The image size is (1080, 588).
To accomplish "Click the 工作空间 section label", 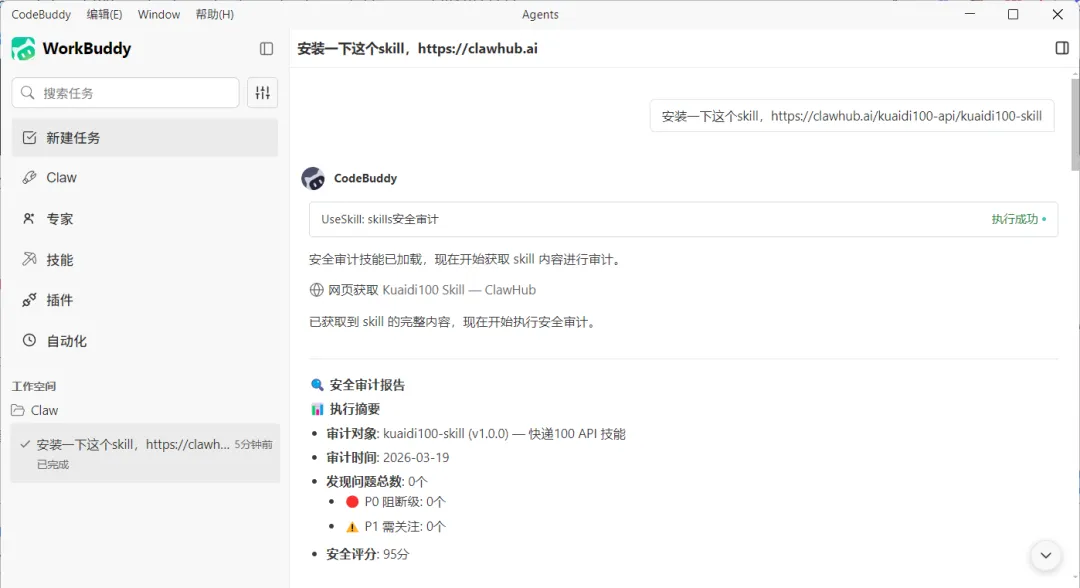I will point(34,386).
